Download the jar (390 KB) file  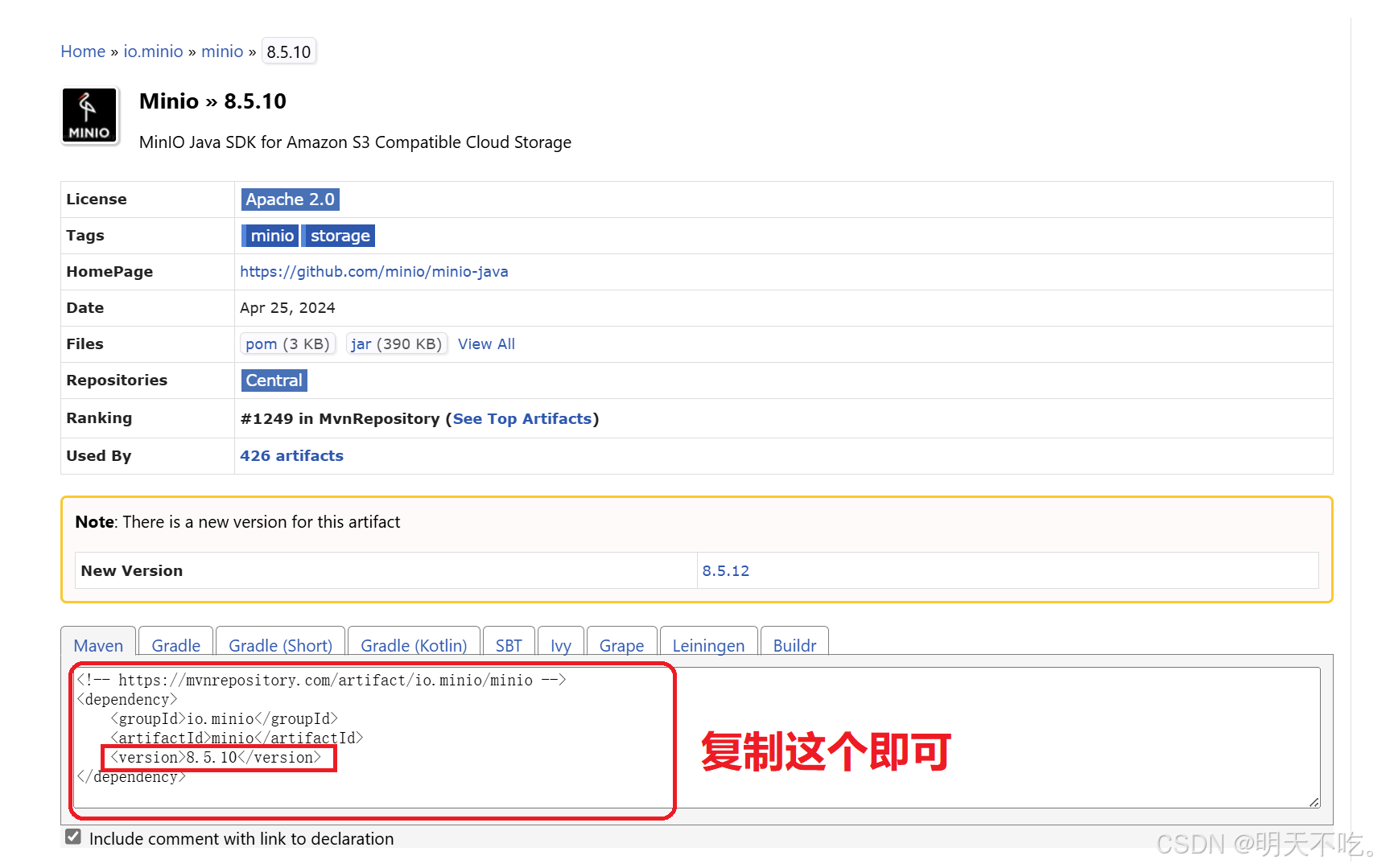coord(396,344)
